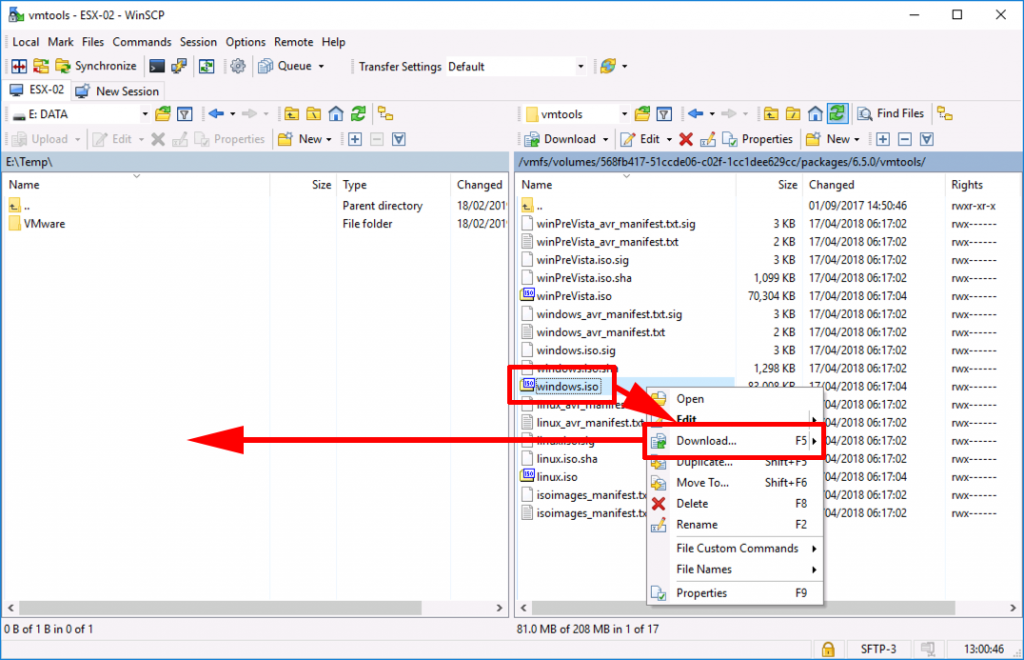This screenshot has width=1024, height=660.
Task: Click local Invert Selection icon
Action: pos(399,139)
